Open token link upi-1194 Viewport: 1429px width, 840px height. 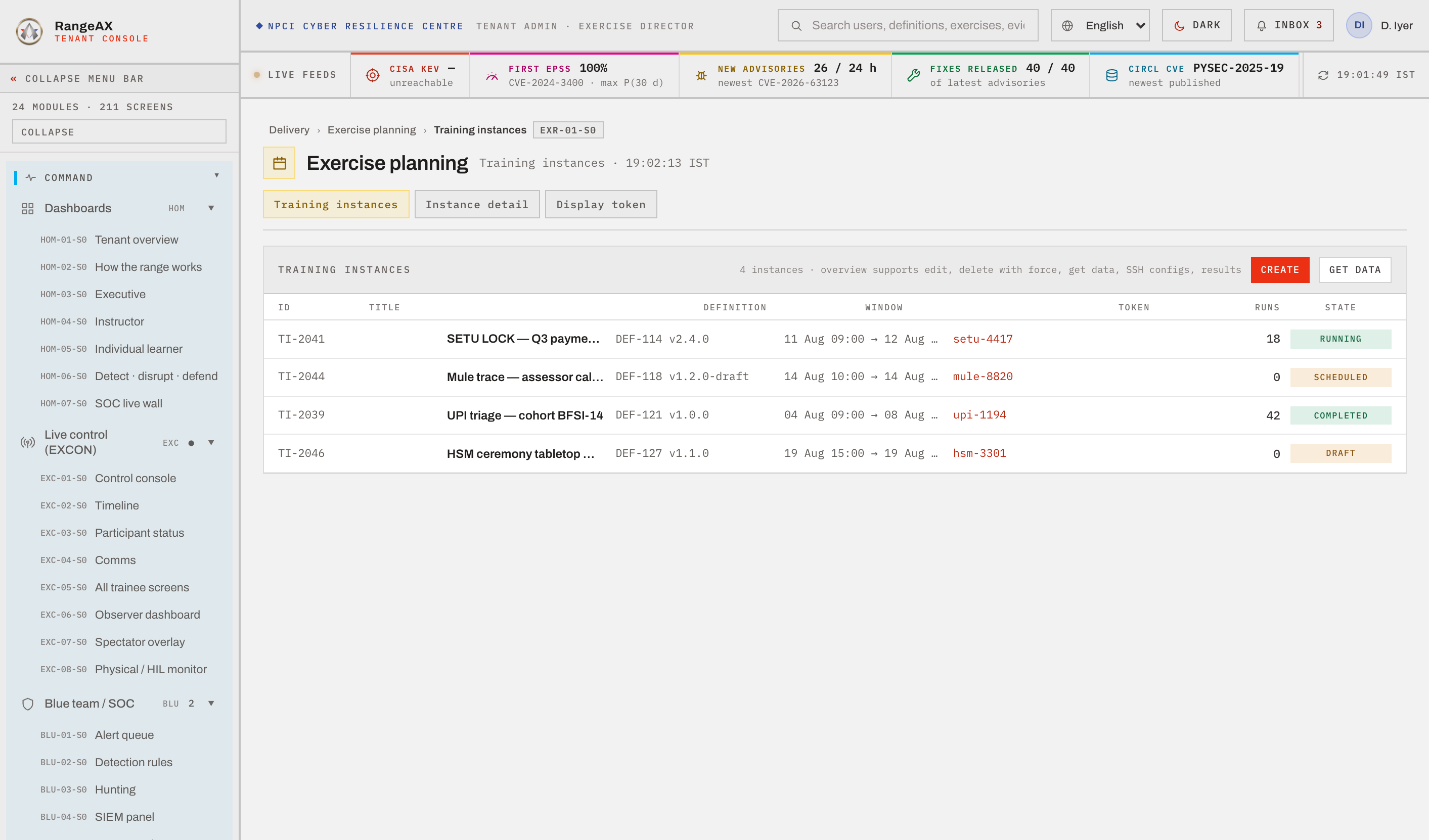click(x=979, y=415)
